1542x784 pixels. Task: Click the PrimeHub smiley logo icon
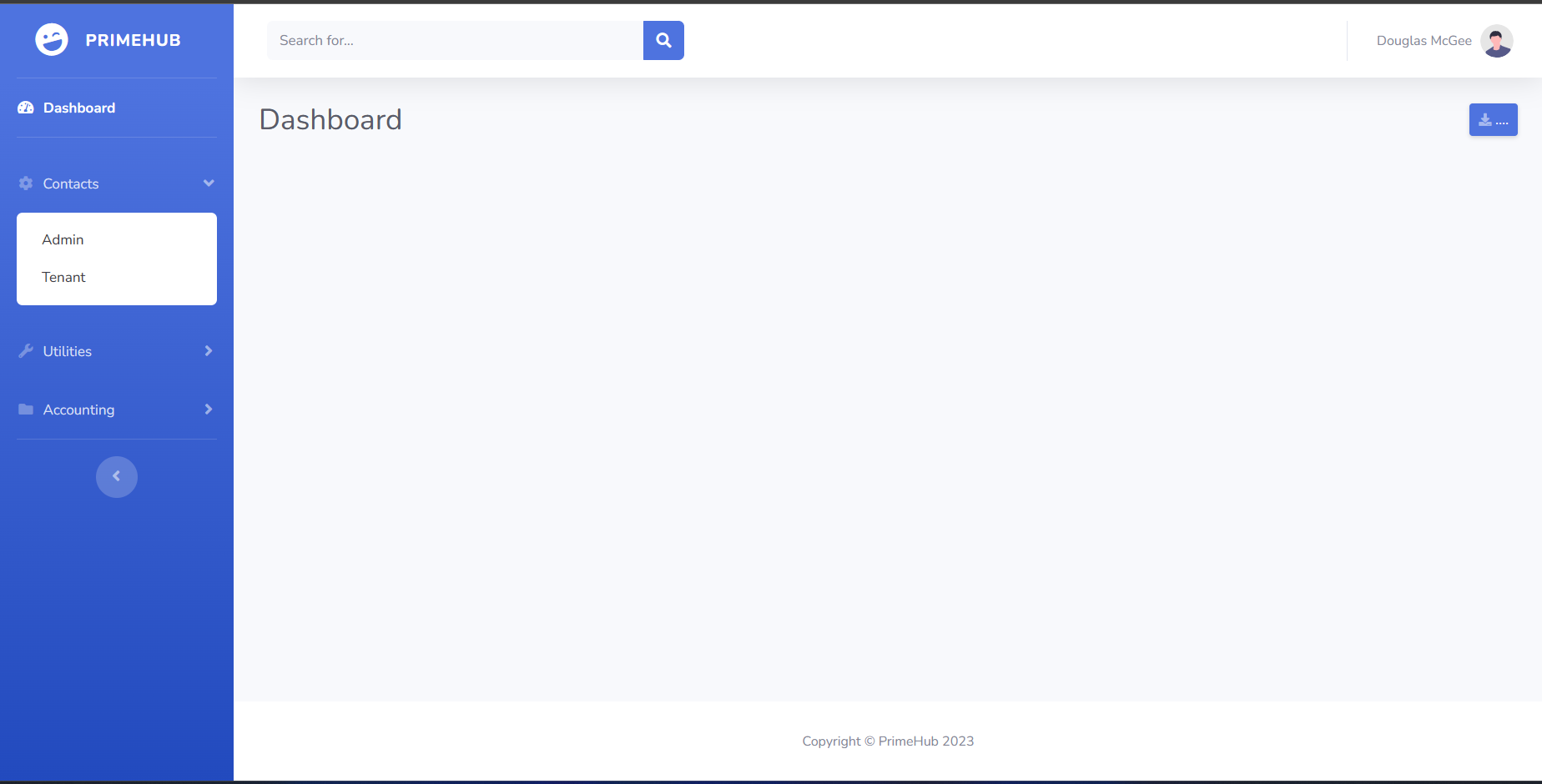coord(52,40)
